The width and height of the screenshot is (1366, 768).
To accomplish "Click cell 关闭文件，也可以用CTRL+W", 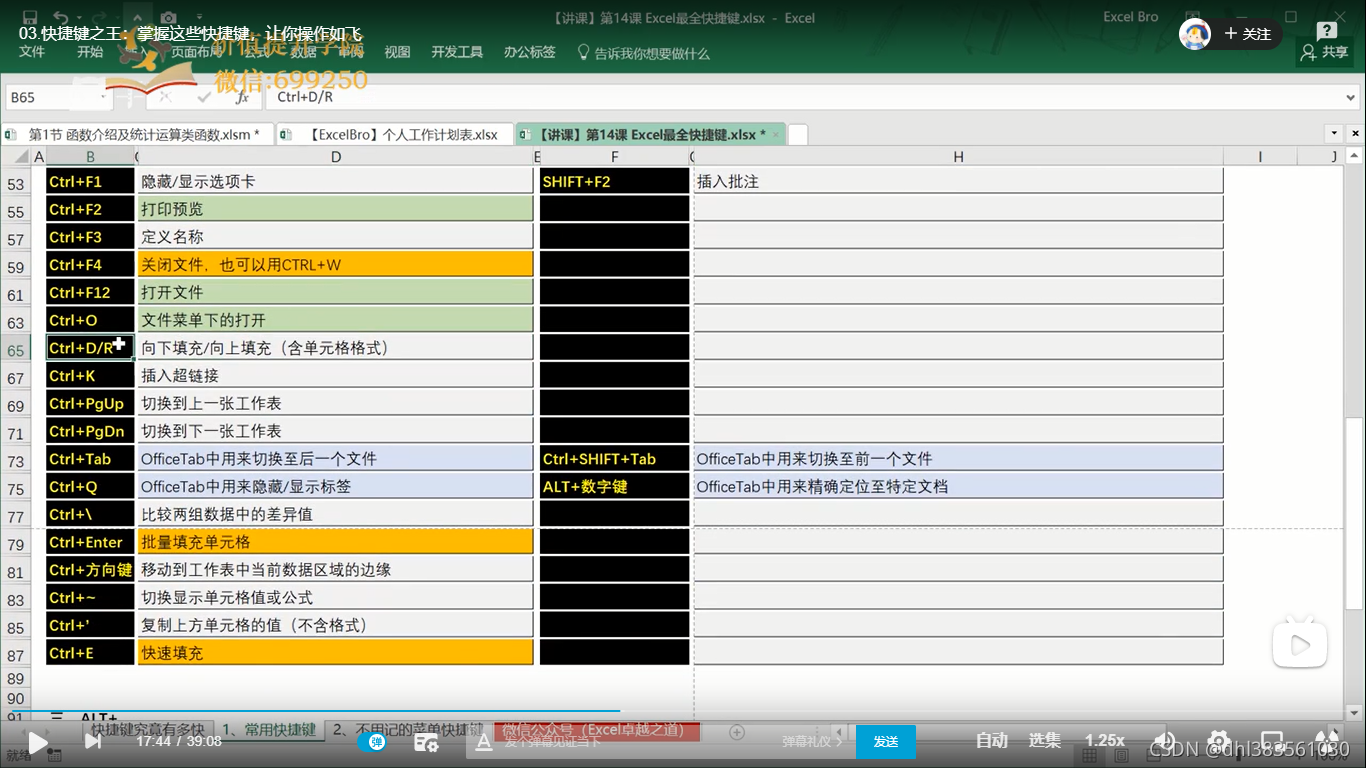I will click(x=336, y=265).
